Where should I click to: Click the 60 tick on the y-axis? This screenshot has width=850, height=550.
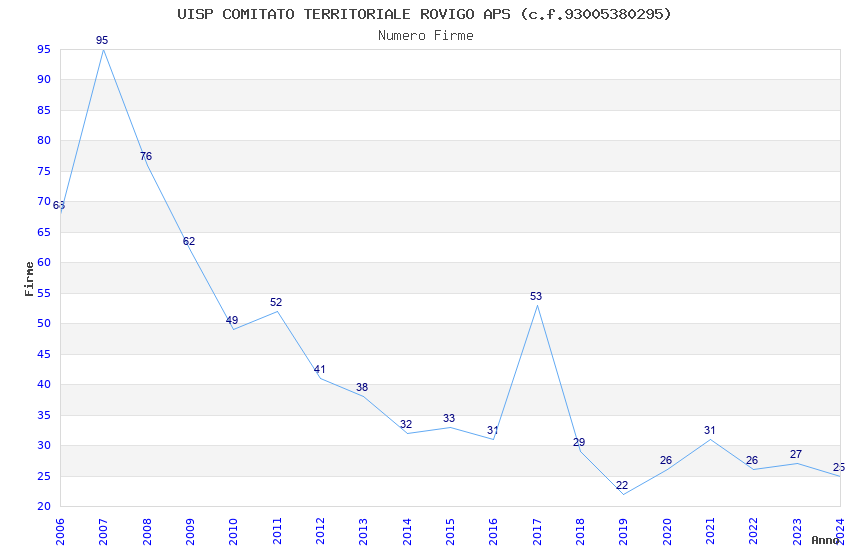tap(44, 262)
